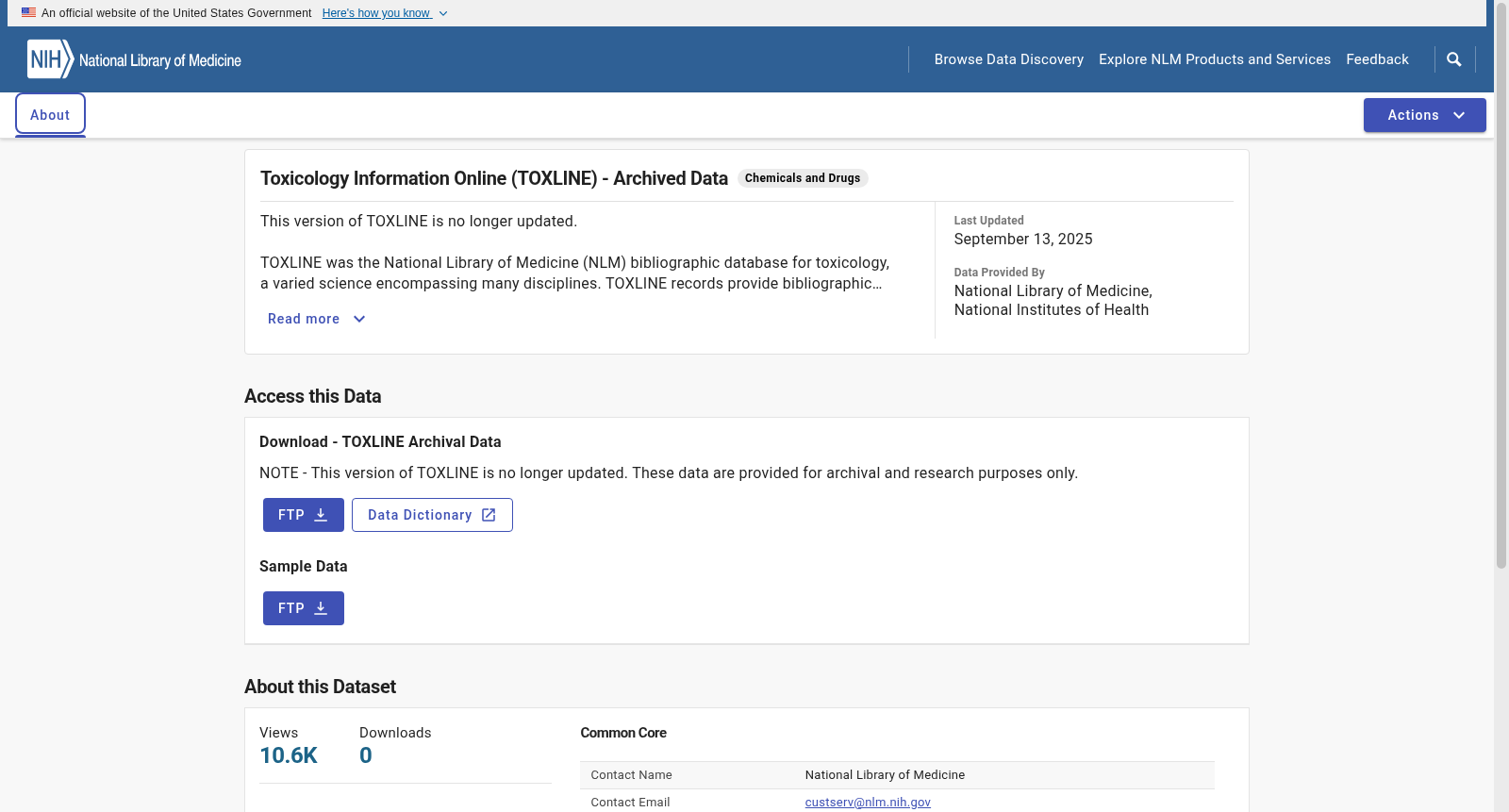Download TOXLINE Archival Data via FTP
Viewport: 1509px width, 812px height.
click(x=304, y=515)
